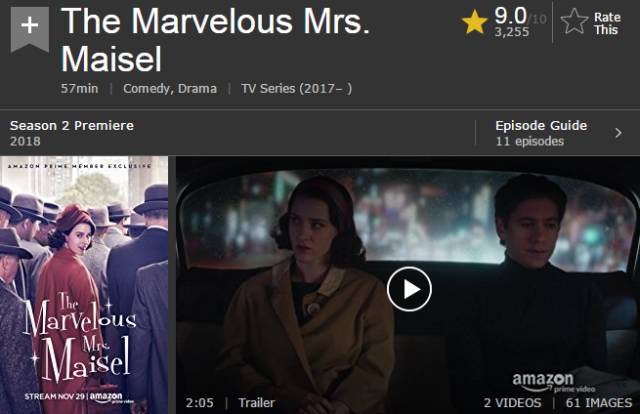
Task: Click the 9.0 rating score
Action: 510,16
